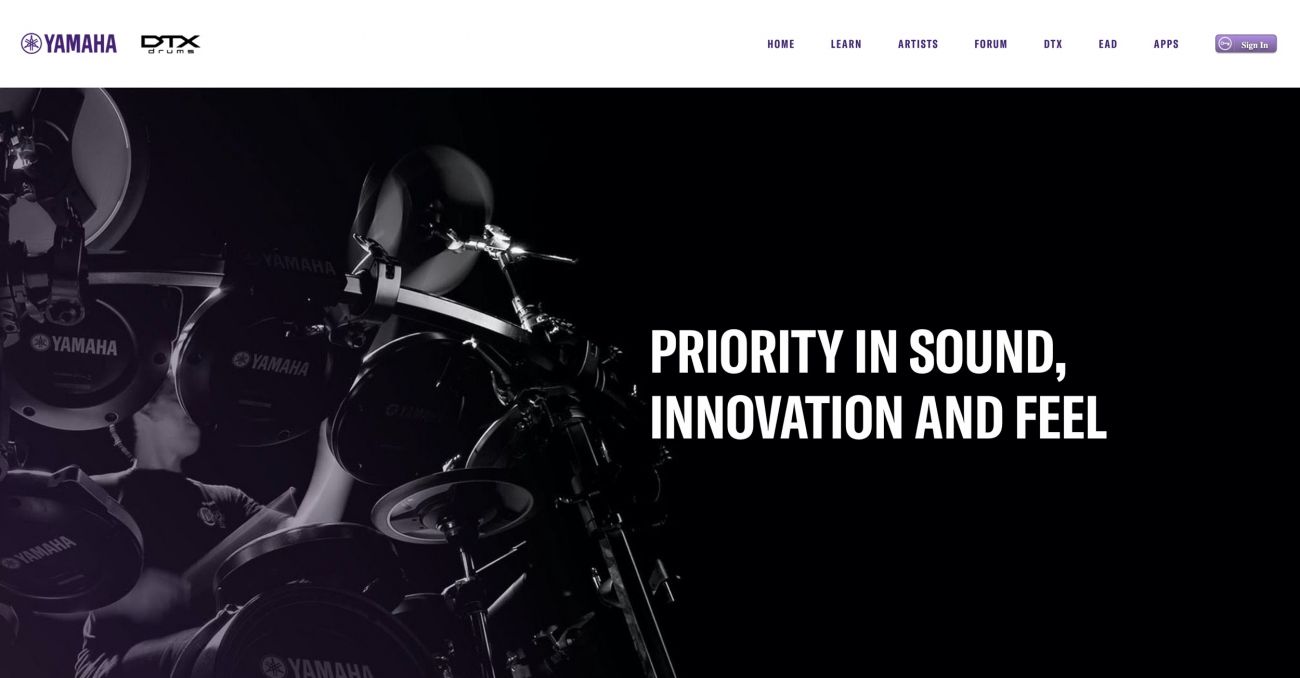Screen dimensions: 1300x678
Task: Click the purple Sign In button
Action: click(1246, 44)
